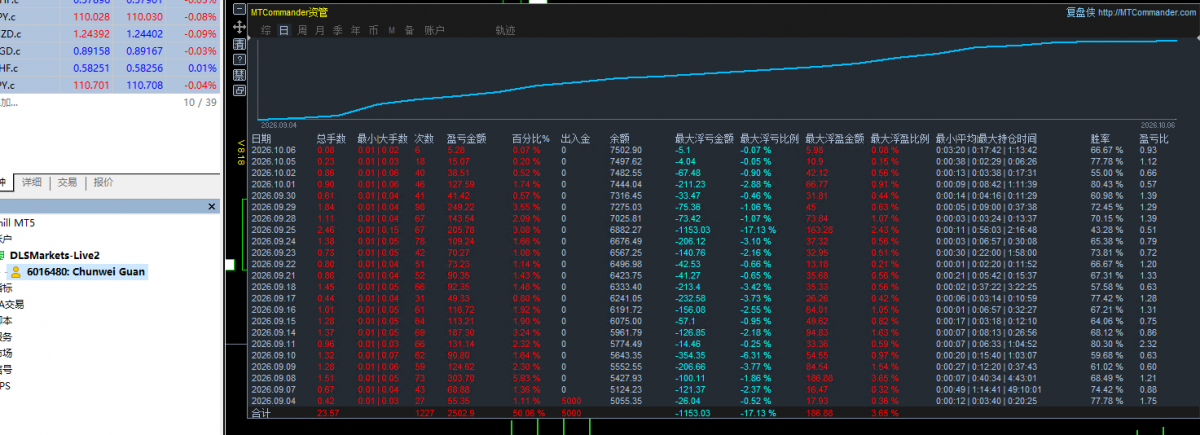Image resolution: width=1200 pixels, height=435 pixels.
Task: Click bid price 110.701 in market watch
Action: click(x=92, y=85)
